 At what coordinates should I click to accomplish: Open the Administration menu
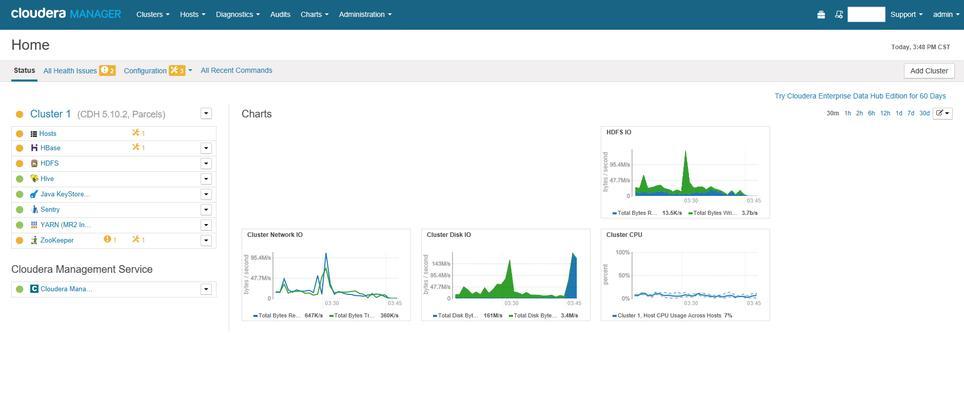[365, 14]
